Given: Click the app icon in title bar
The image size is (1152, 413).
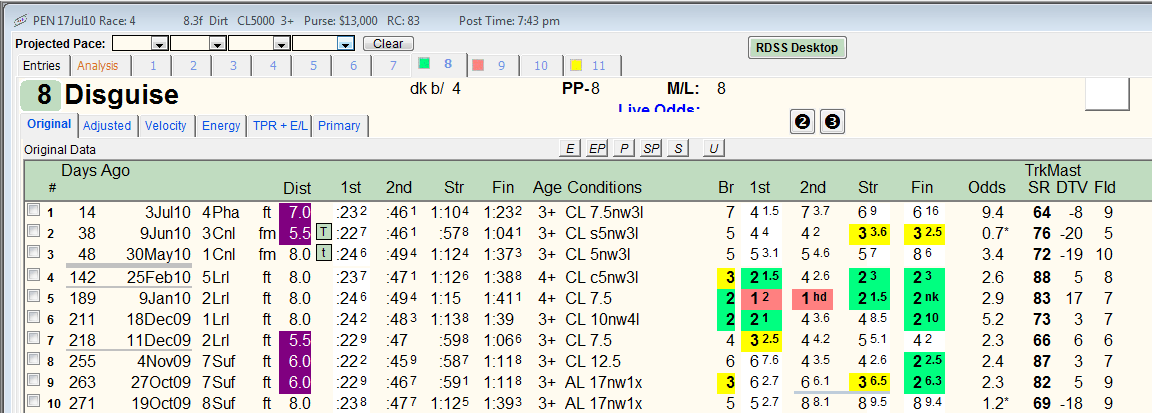Looking at the screenshot, I should [21, 20].
